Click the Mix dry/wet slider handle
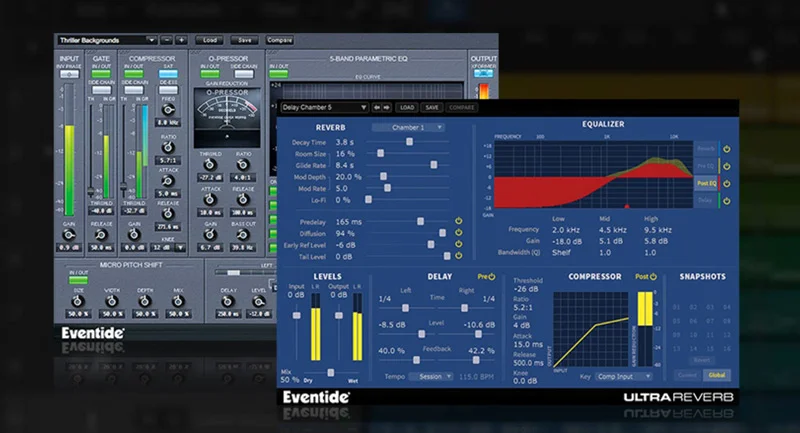Image resolution: width=800 pixels, height=433 pixels. [331, 373]
